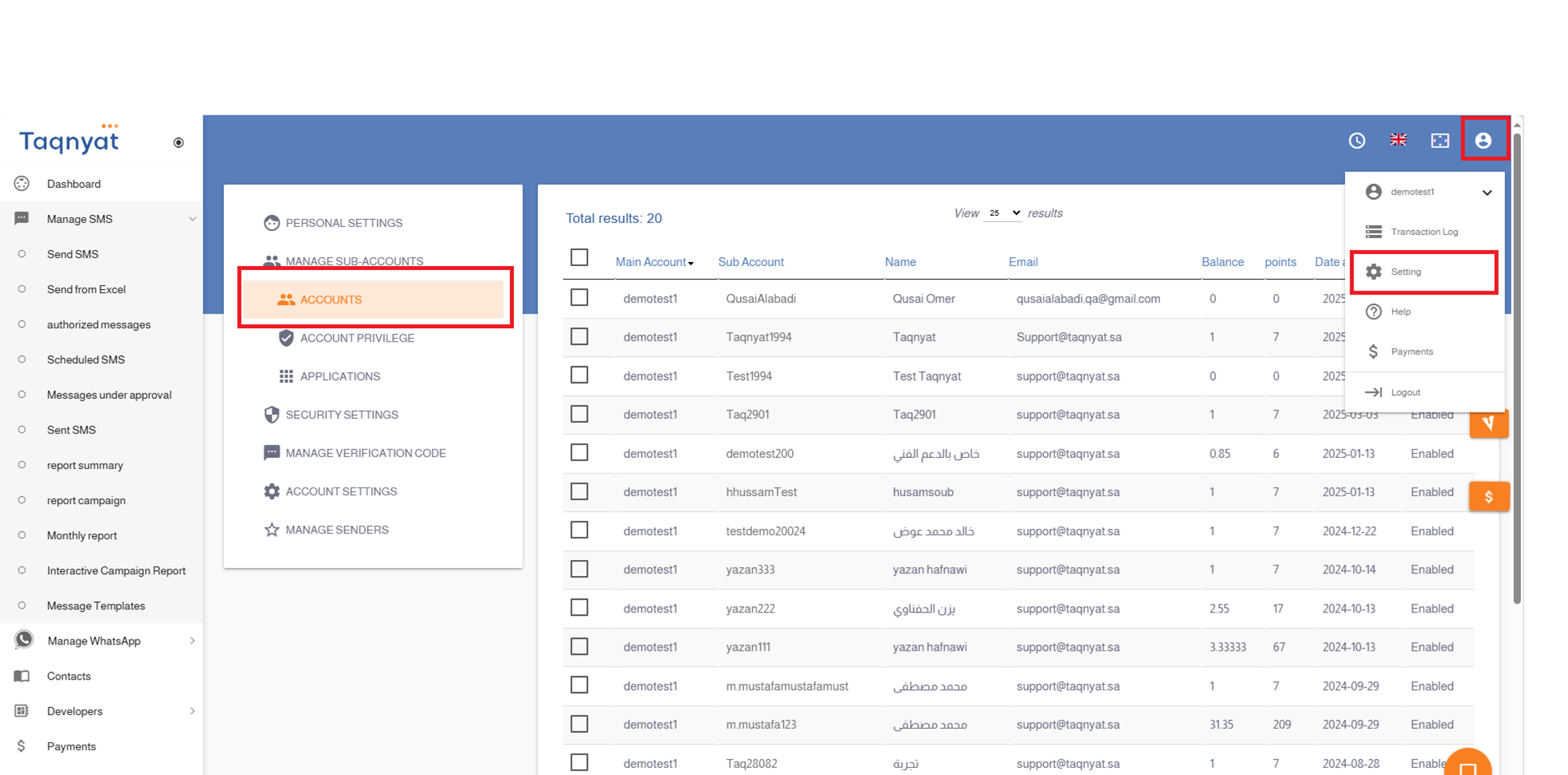1568x775 pixels.
Task: Open Sent SMS in sidebar
Action: pyautogui.click(x=71, y=429)
